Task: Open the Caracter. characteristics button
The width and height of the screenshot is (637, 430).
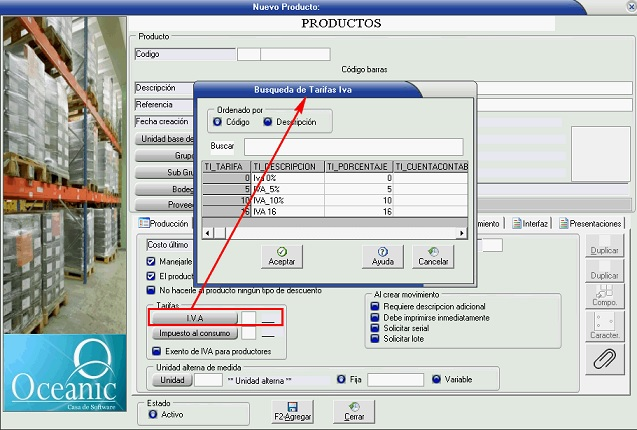Action: tap(604, 326)
